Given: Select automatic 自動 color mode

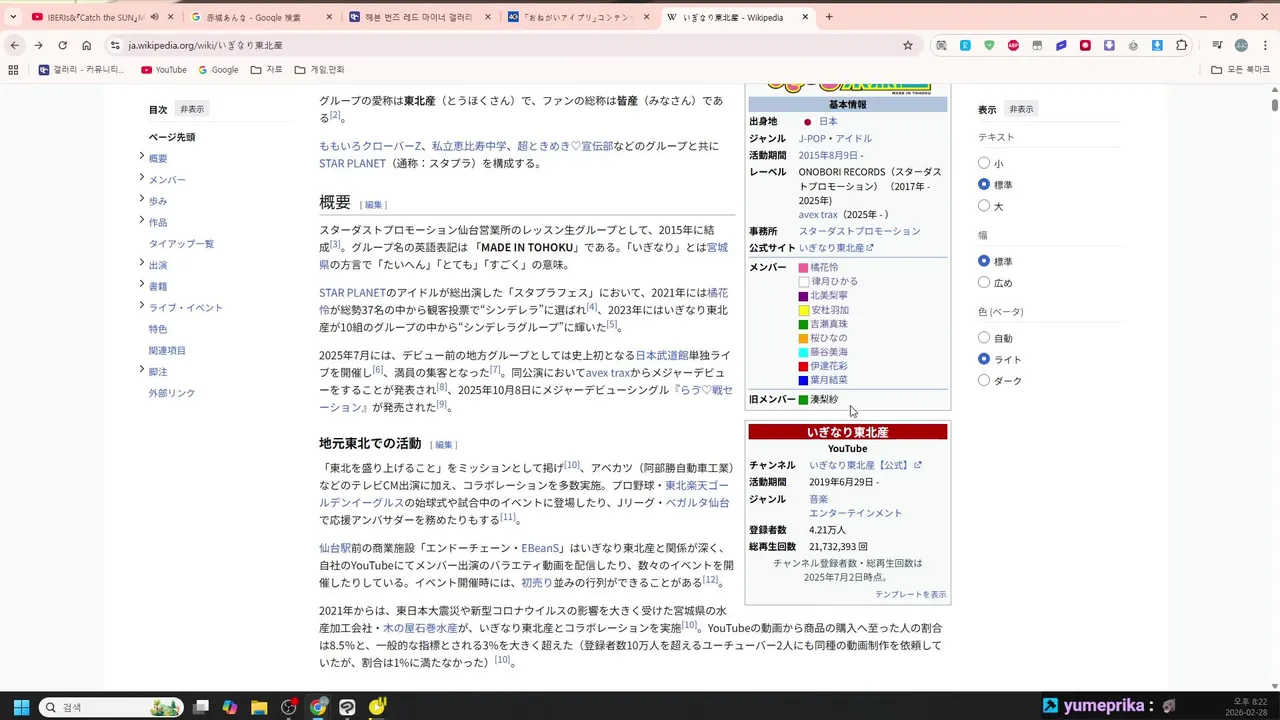Looking at the screenshot, I should coord(984,338).
